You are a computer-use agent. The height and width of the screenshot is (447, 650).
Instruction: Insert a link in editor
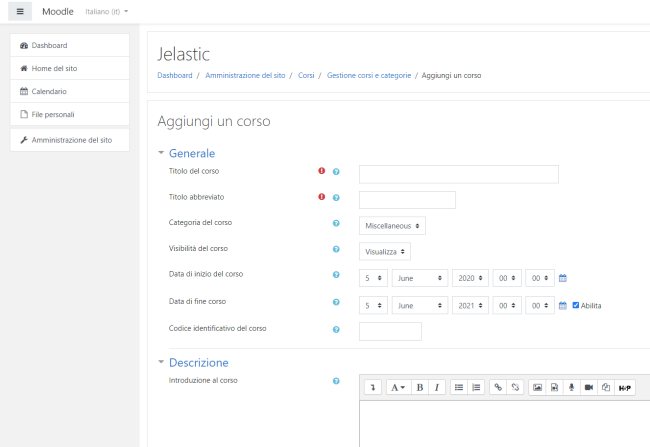point(498,387)
